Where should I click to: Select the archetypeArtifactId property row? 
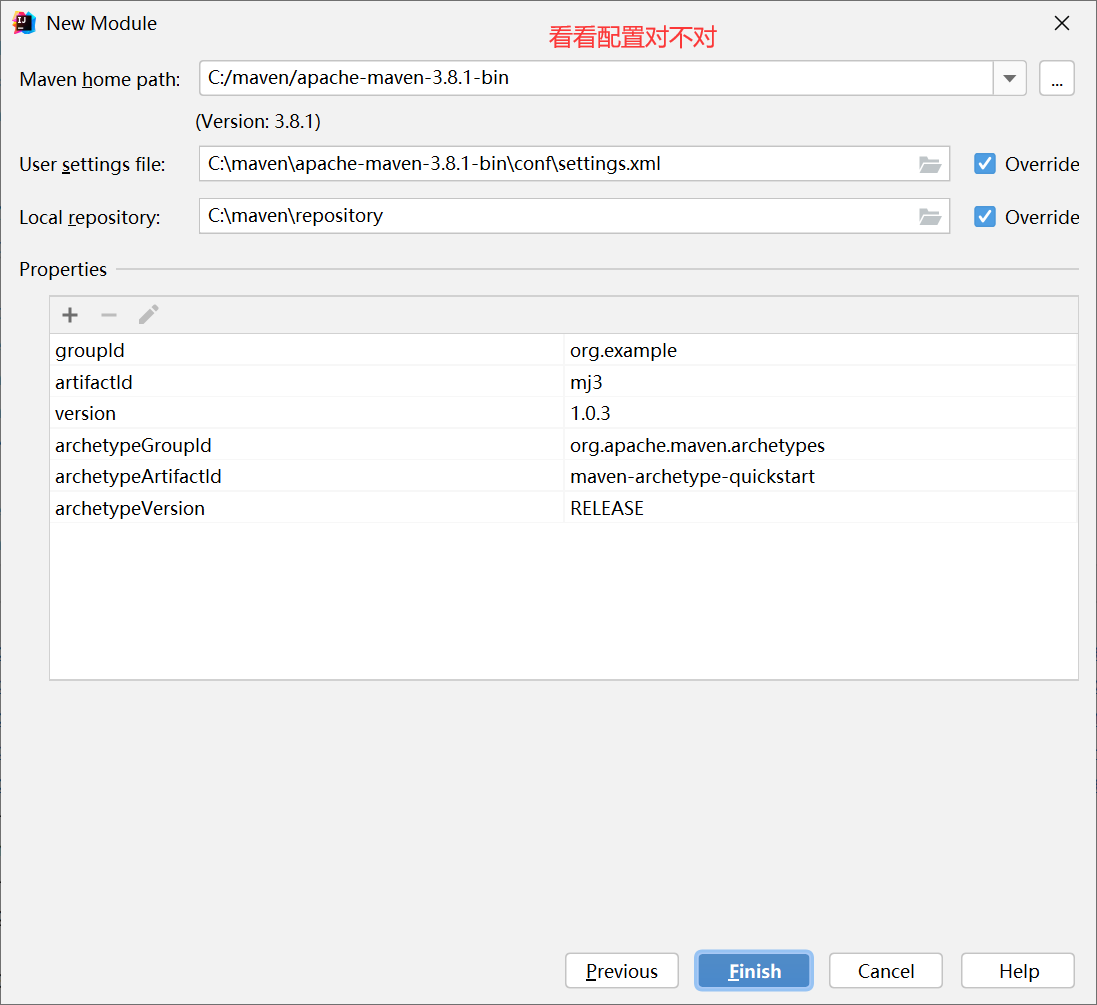coord(563,476)
